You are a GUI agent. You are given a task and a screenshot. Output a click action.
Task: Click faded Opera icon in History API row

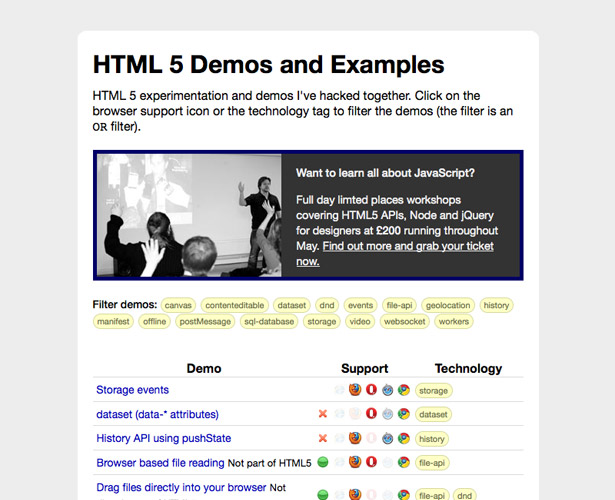(371, 438)
